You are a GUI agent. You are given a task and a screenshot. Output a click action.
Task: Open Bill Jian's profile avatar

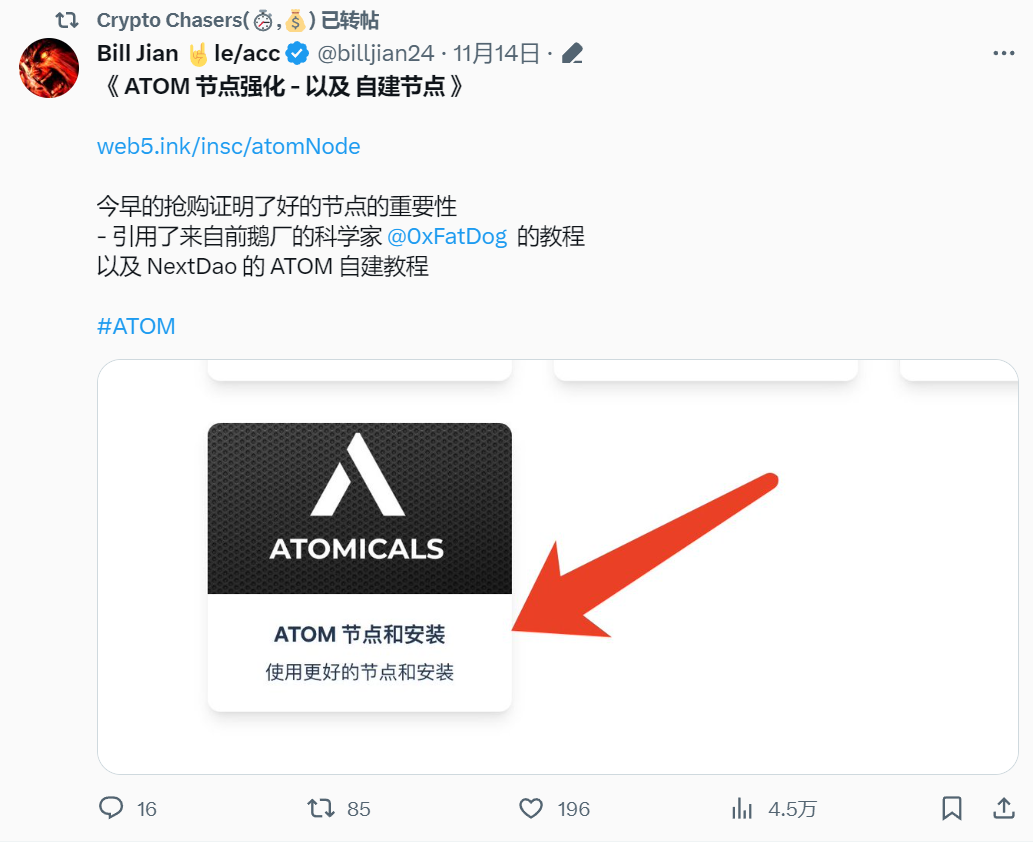click(49, 68)
